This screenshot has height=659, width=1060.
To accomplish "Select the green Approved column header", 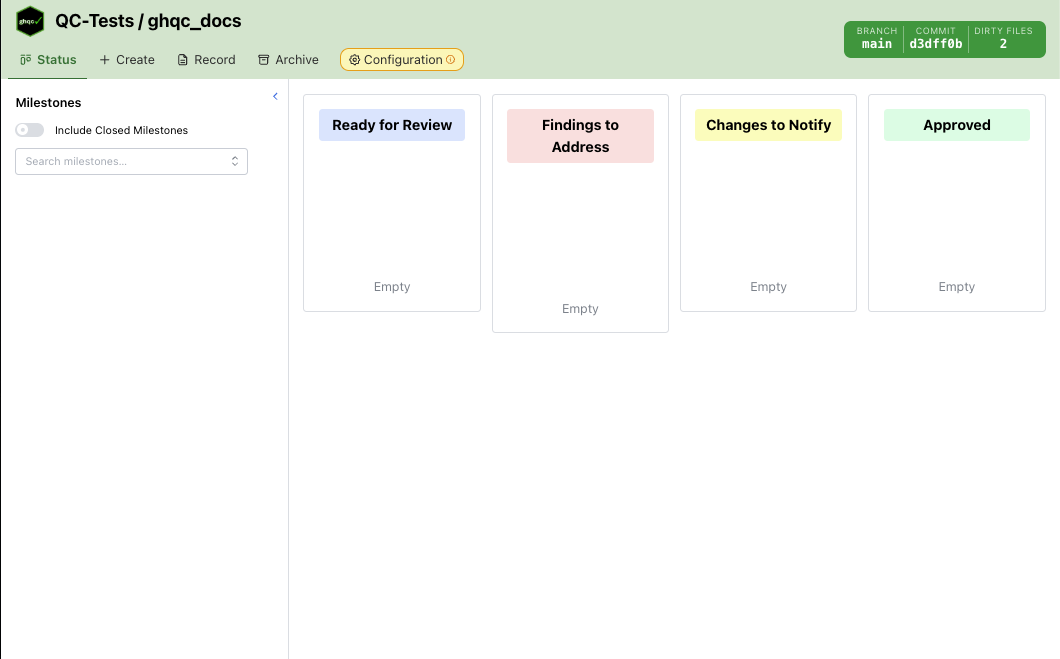I will click(x=956, y=125).
